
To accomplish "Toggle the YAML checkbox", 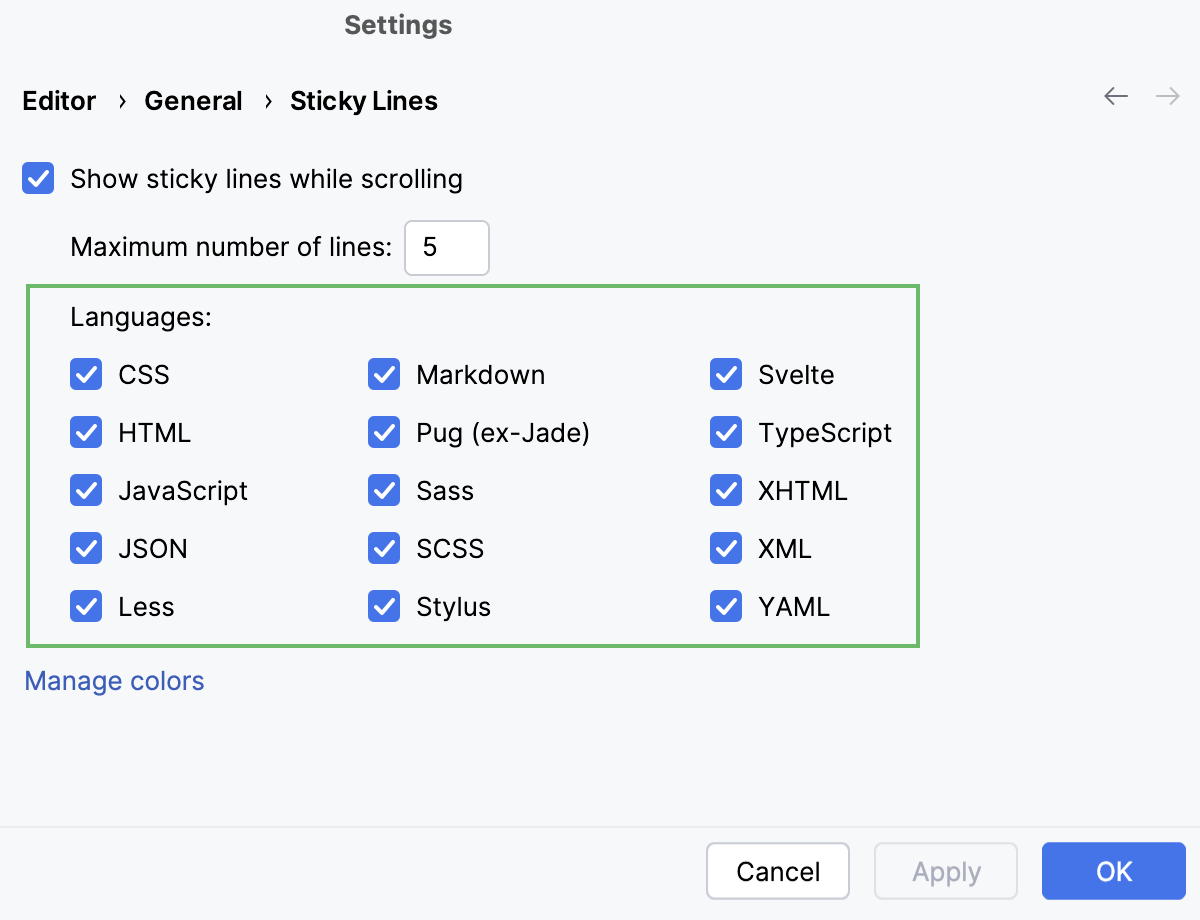I will pos(726,606).
